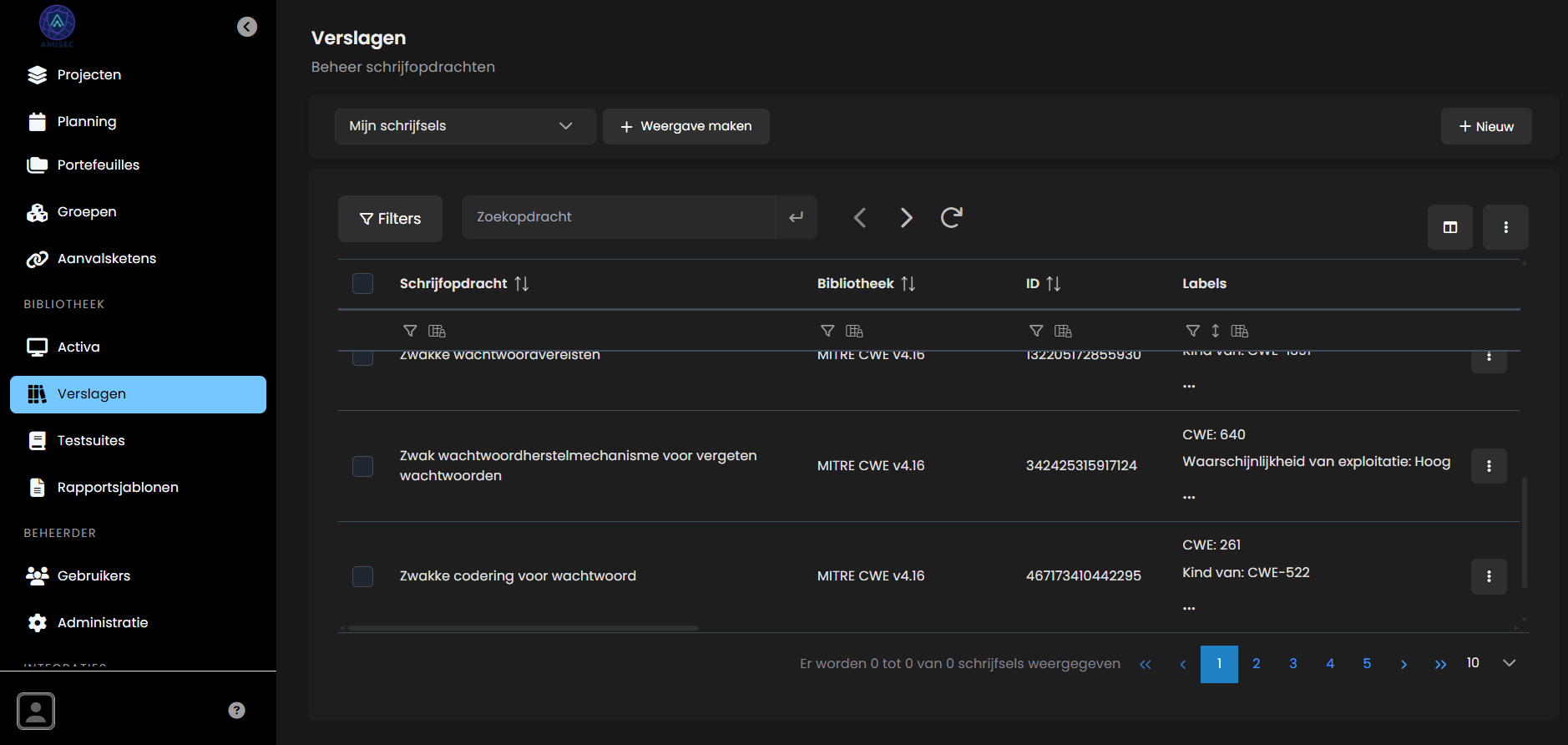Open Testsuites in the sidebar
Screen dimensions: 1568x745
coord(91,440)
